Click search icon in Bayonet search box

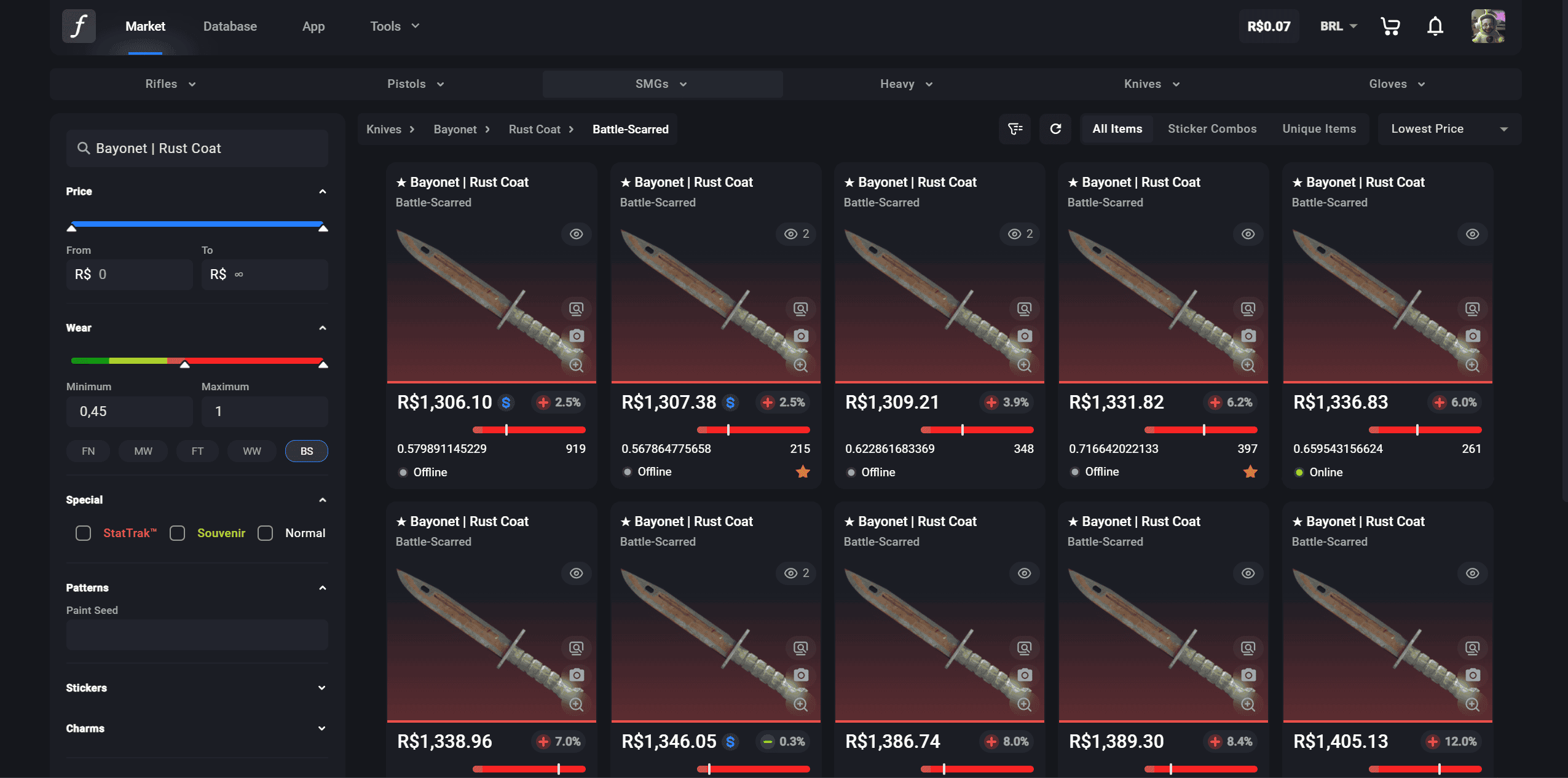(83, 148)
